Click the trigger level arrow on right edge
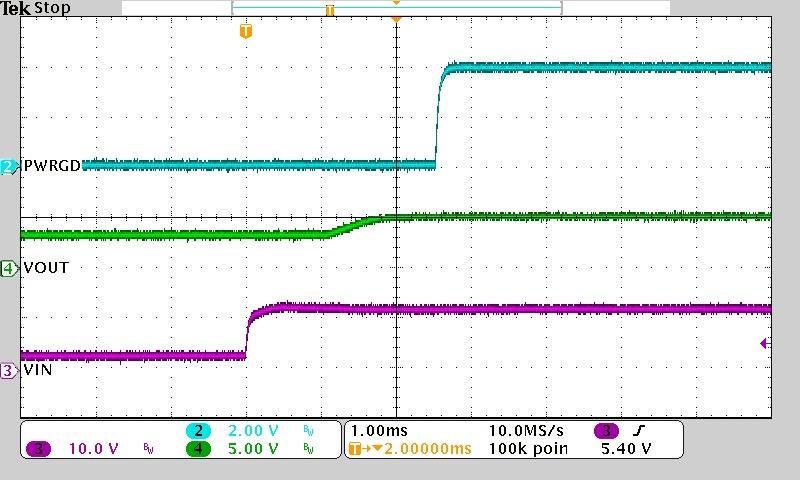This screenshot has width=800, height=480. click(764, 344)
